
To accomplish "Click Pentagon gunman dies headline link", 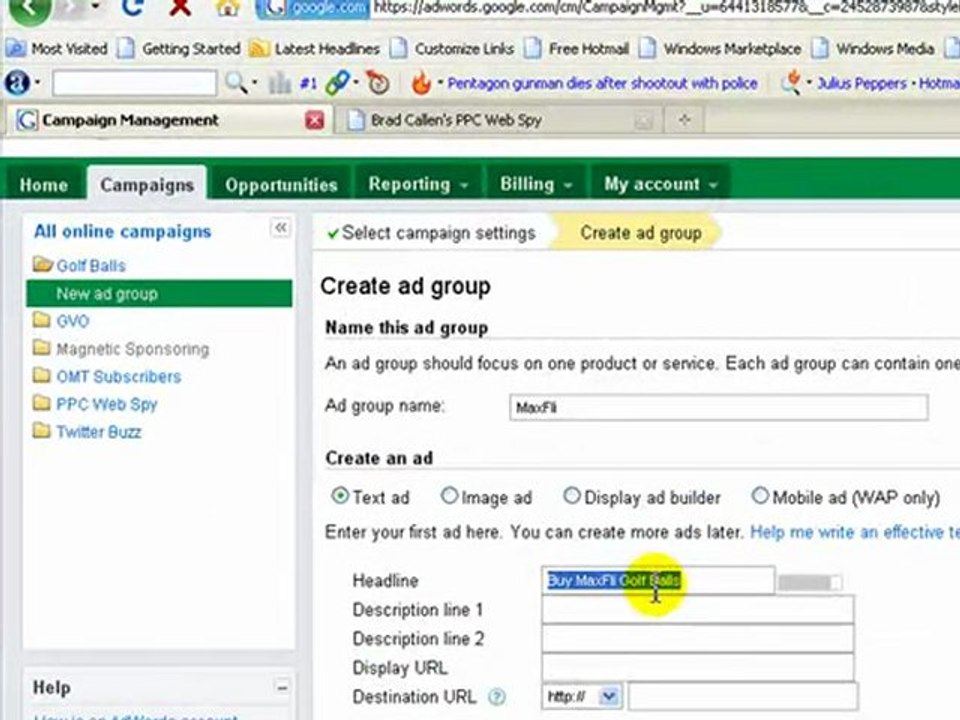I will click(x=602, y=83).
